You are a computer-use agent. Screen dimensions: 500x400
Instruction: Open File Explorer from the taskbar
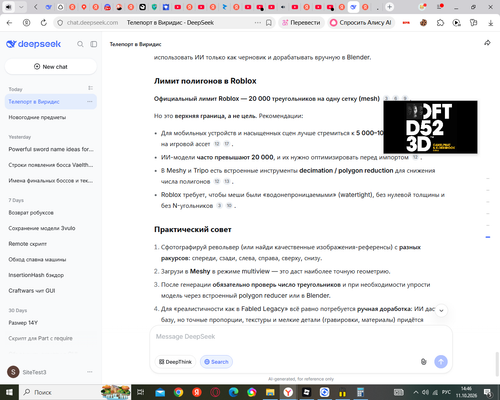[x=270, y=392]
